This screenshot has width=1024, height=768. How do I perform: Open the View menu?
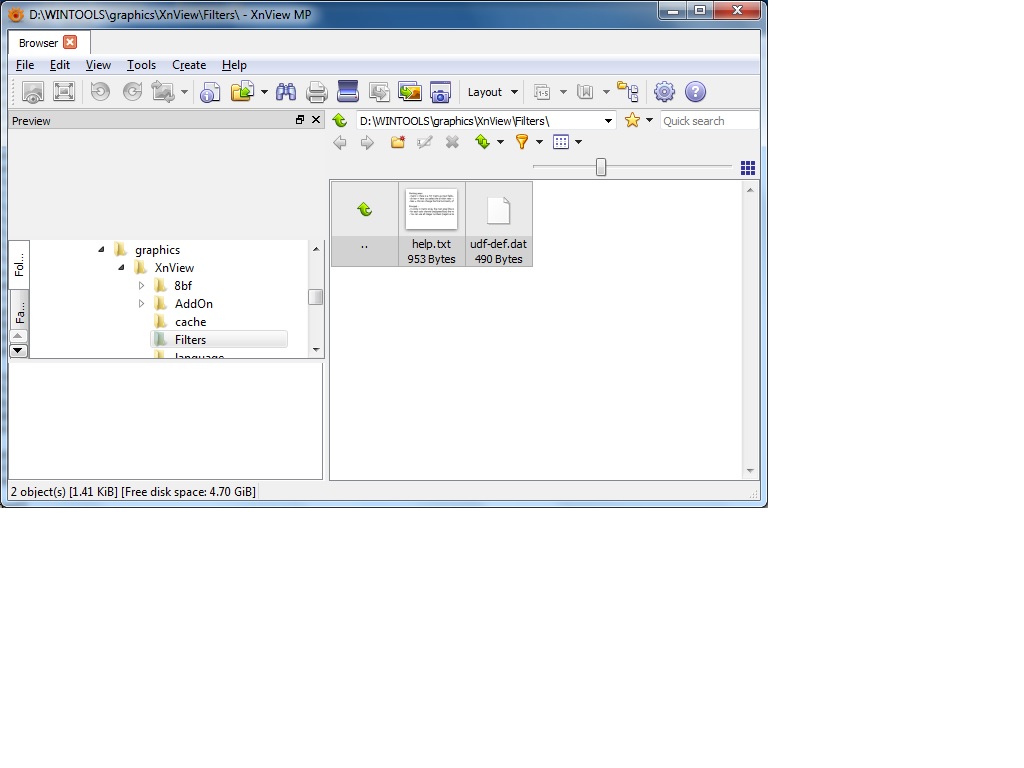(98, 65)
